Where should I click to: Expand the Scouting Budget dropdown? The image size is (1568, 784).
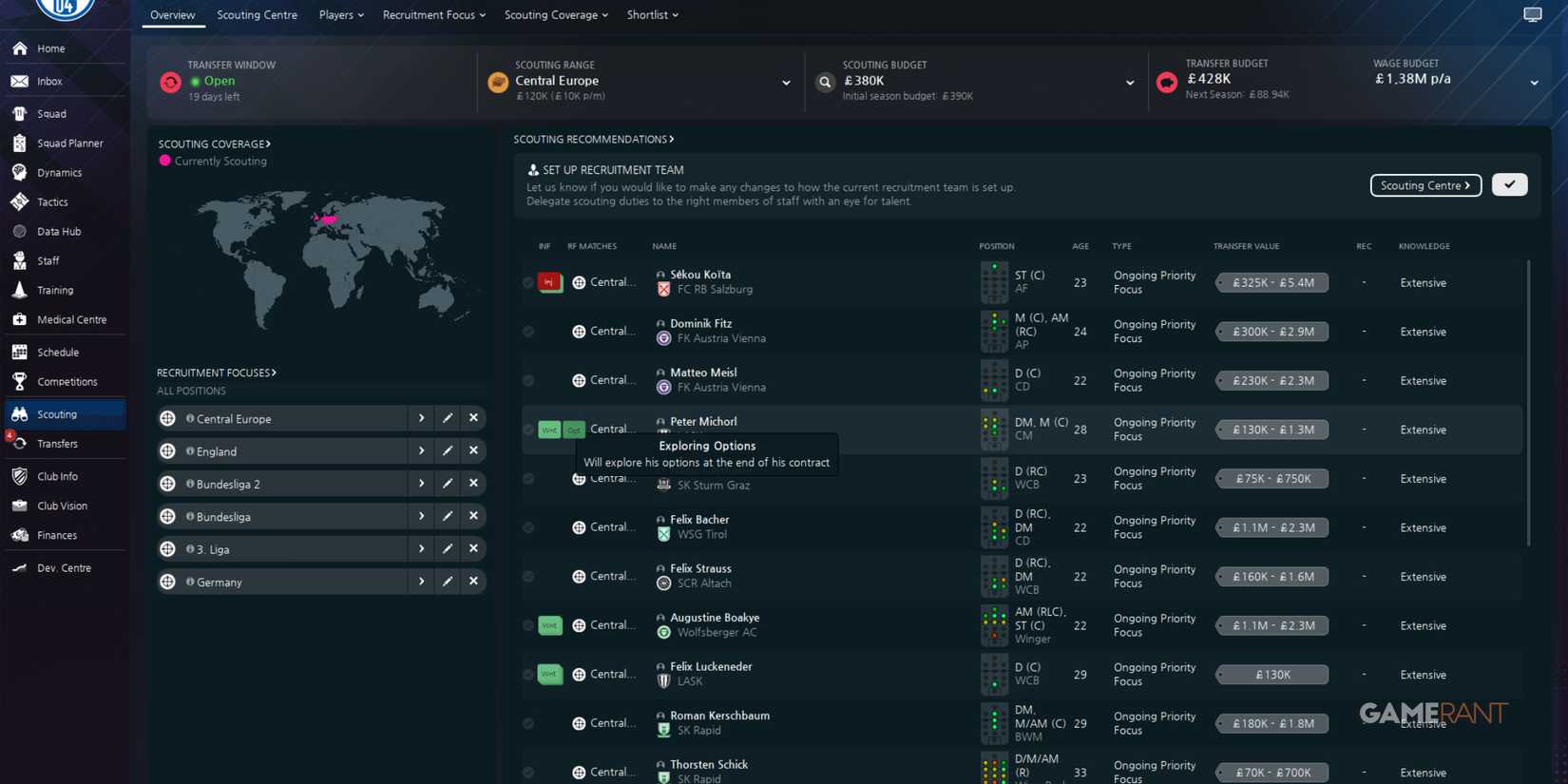coord(1130,83)
